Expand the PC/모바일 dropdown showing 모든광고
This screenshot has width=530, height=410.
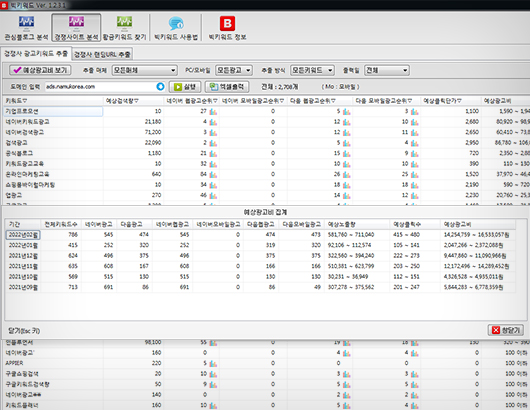[x=234, y=70]
